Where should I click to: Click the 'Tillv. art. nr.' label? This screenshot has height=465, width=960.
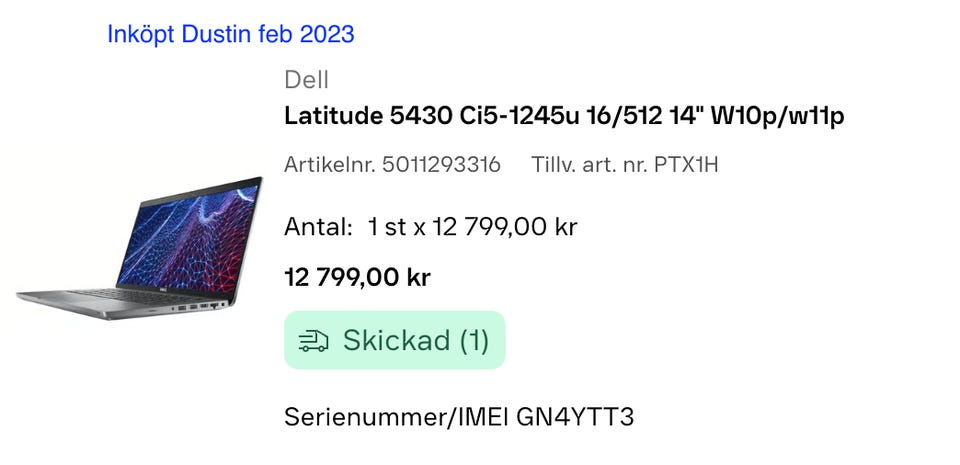coord(589,165)
